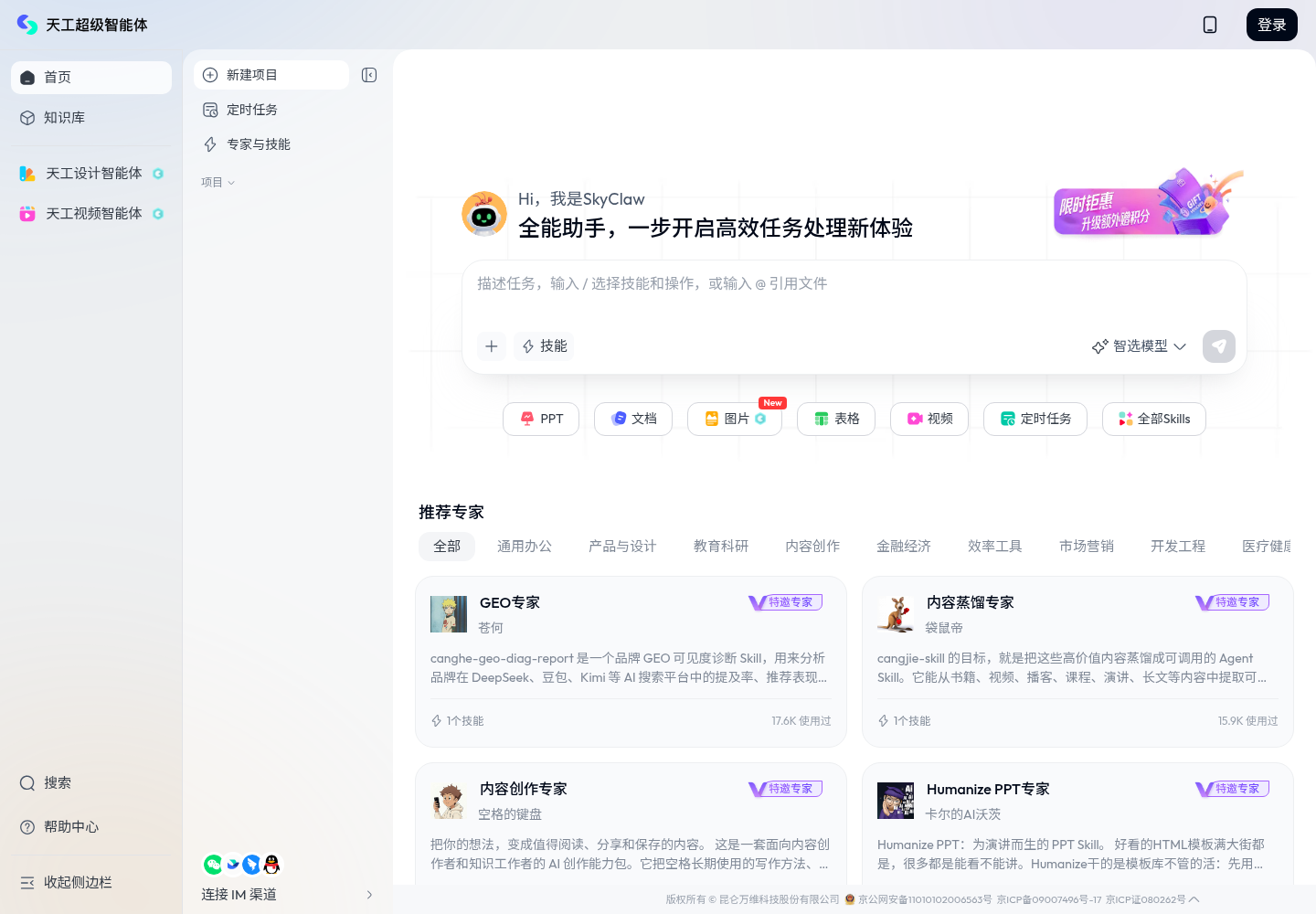1316x914 pixels.
Task: Click the 登录 login button
Action: coord(1272,25)
